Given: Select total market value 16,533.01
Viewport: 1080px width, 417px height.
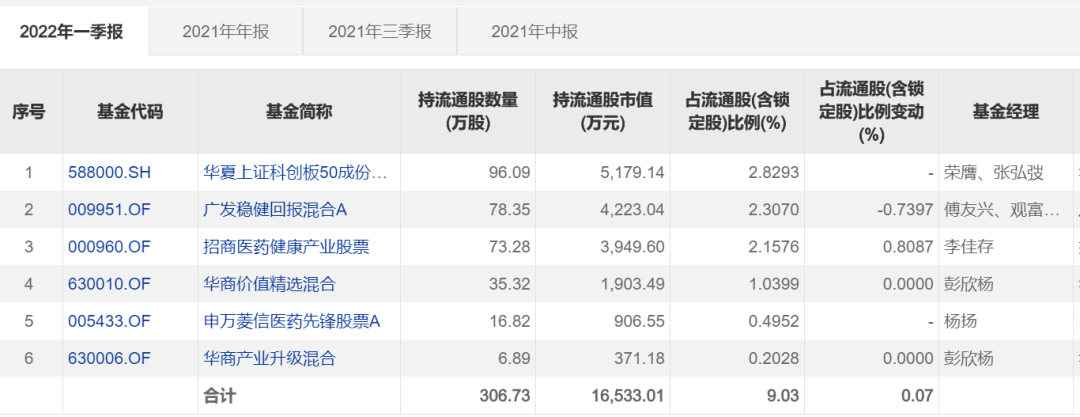Looking at the screenshot, I should tap(629, 396).
